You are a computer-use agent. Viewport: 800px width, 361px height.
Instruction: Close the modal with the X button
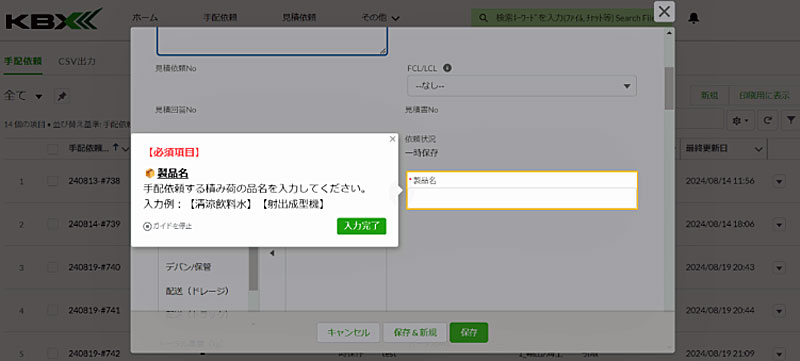(664, 11)
